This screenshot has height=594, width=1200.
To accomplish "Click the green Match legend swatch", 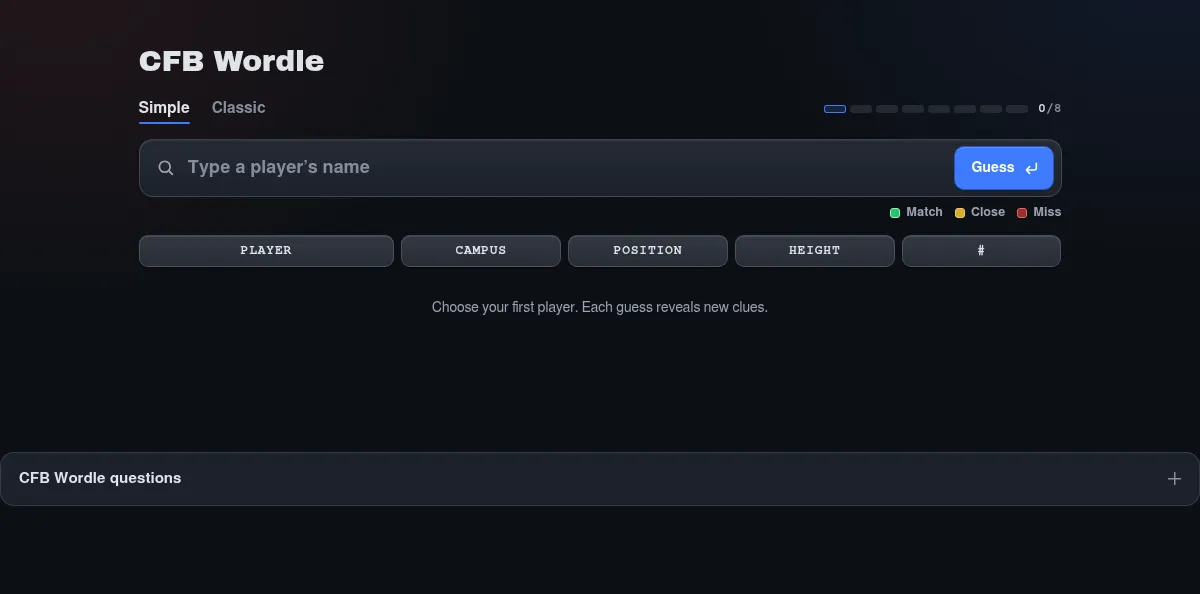I will click(895, 212).
